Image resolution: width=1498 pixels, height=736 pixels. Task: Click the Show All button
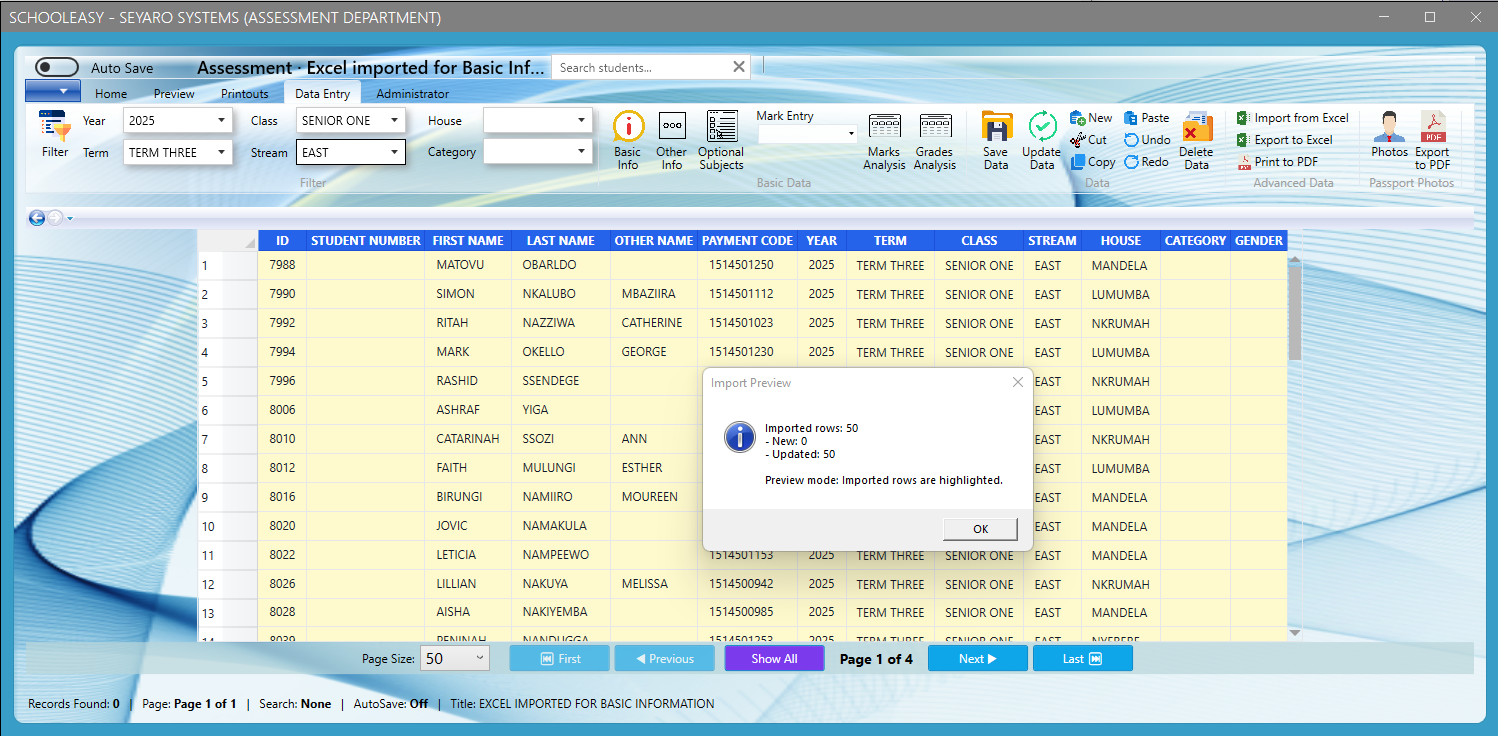pos(774,658)
